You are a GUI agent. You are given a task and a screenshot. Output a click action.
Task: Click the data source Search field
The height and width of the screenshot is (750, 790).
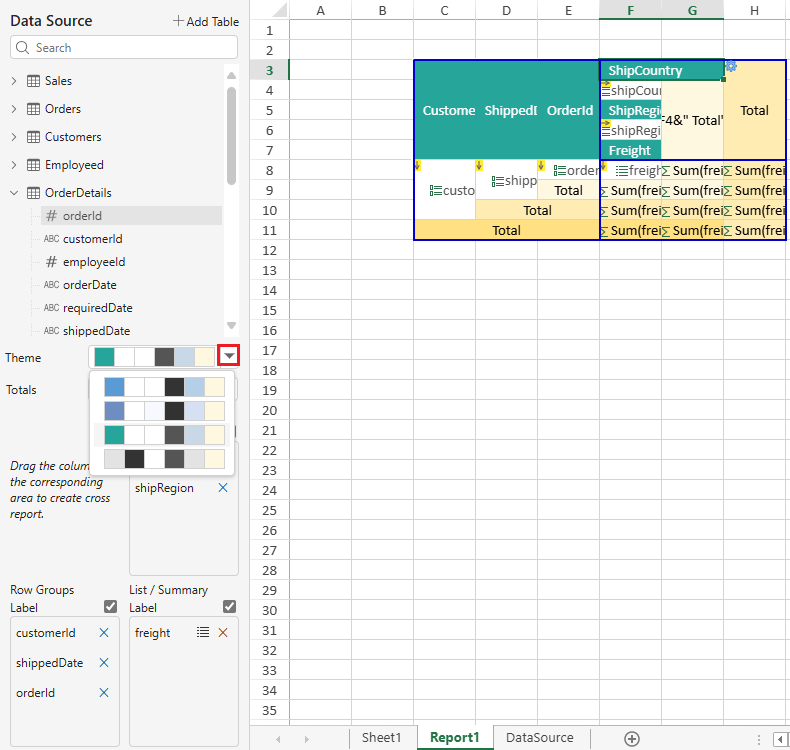coord(124,47)
